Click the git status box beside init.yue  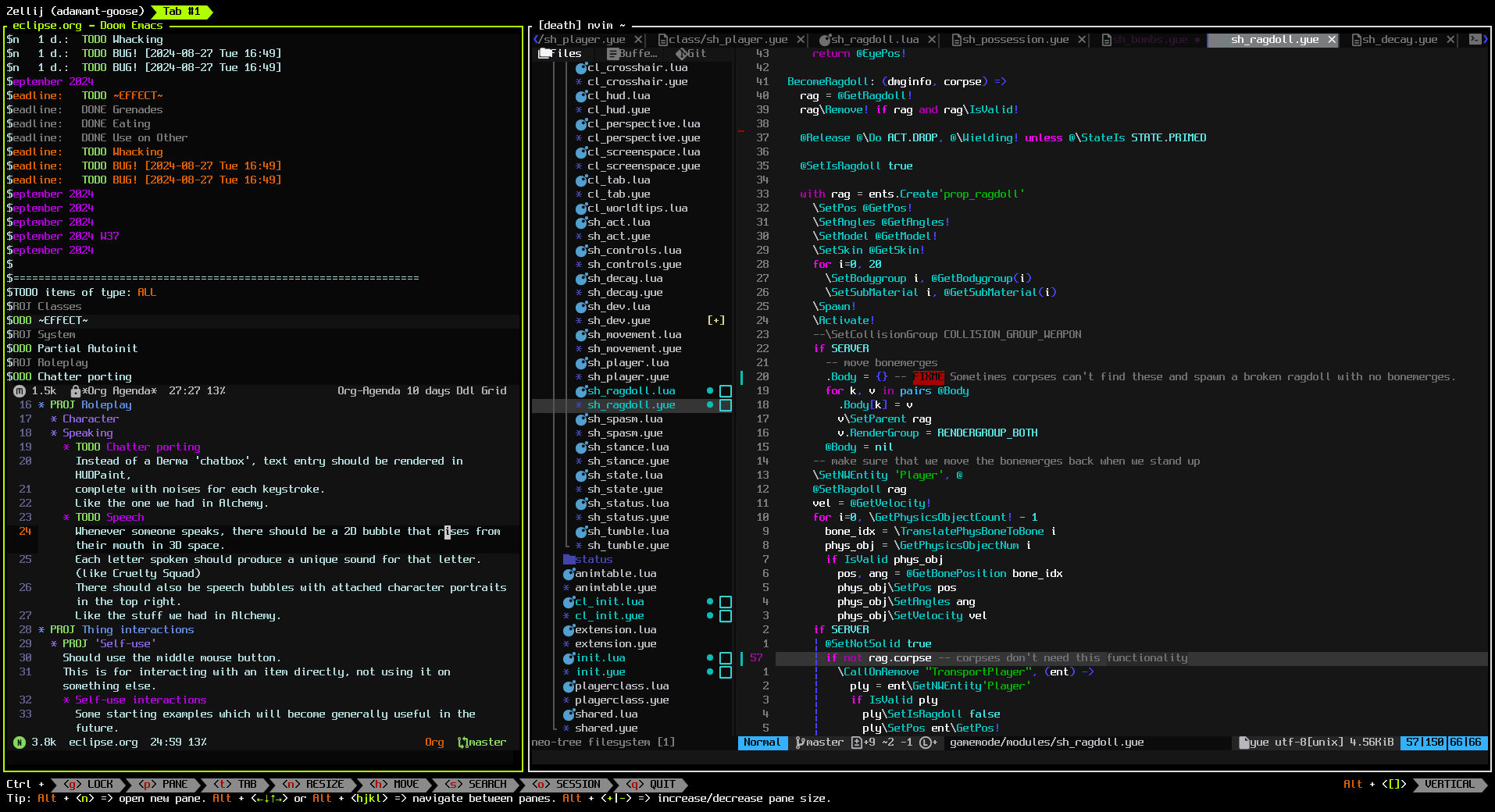coord(726,672)
